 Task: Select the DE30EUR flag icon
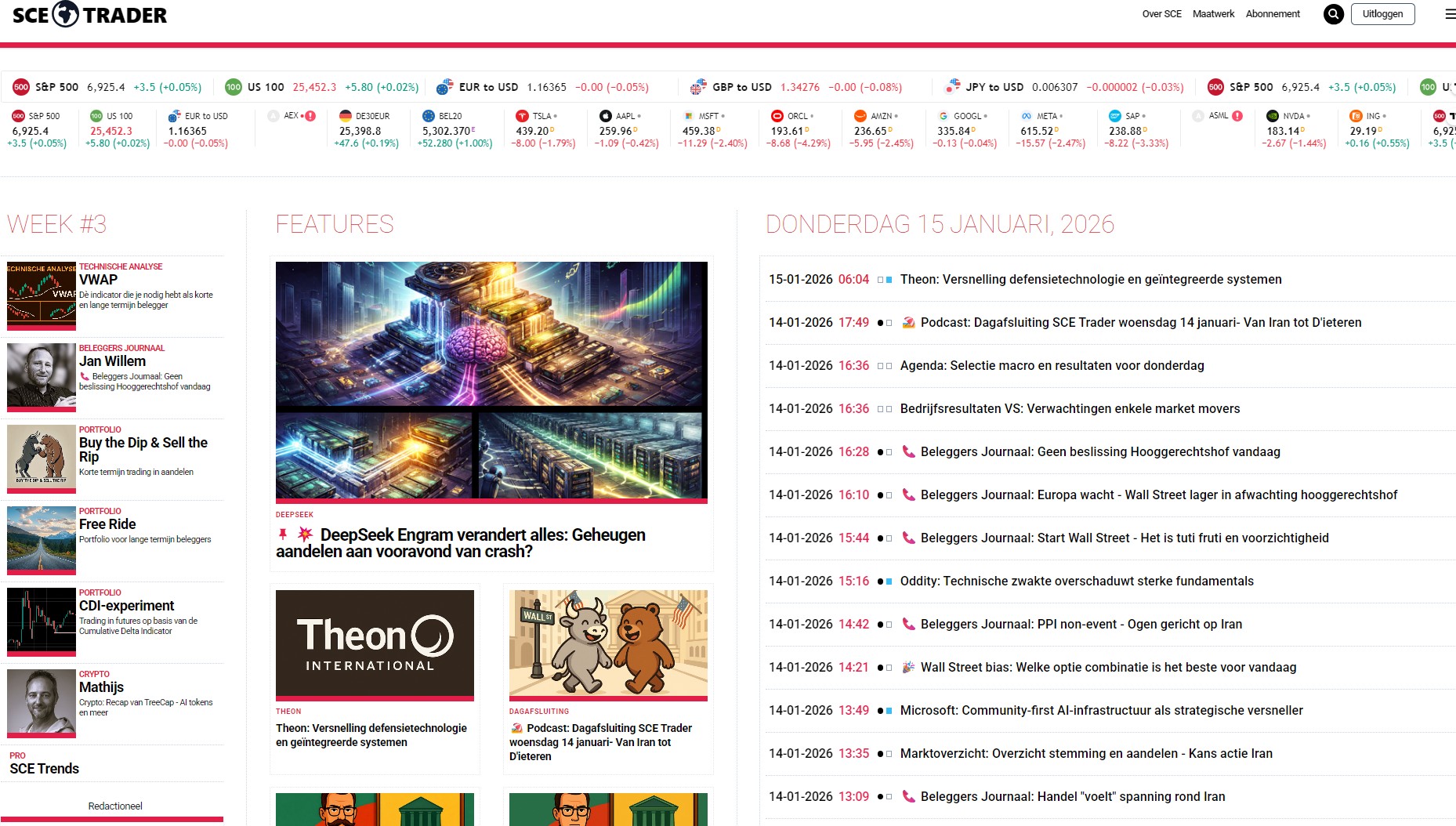[x=346, y=116]
